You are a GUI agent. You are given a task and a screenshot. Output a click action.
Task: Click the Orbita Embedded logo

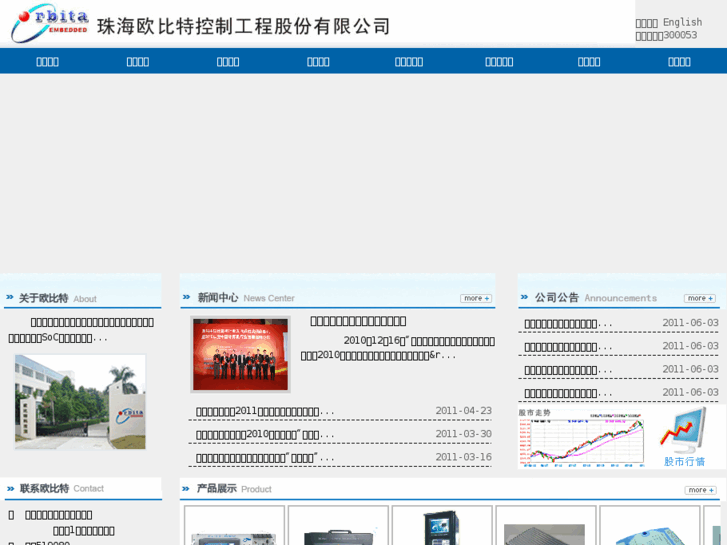pos(50,24)
